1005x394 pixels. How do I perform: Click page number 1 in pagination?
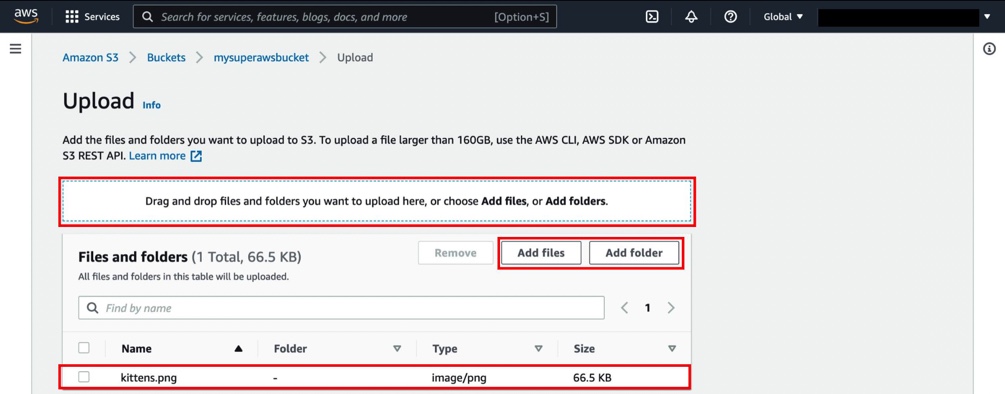click(647, 308)
